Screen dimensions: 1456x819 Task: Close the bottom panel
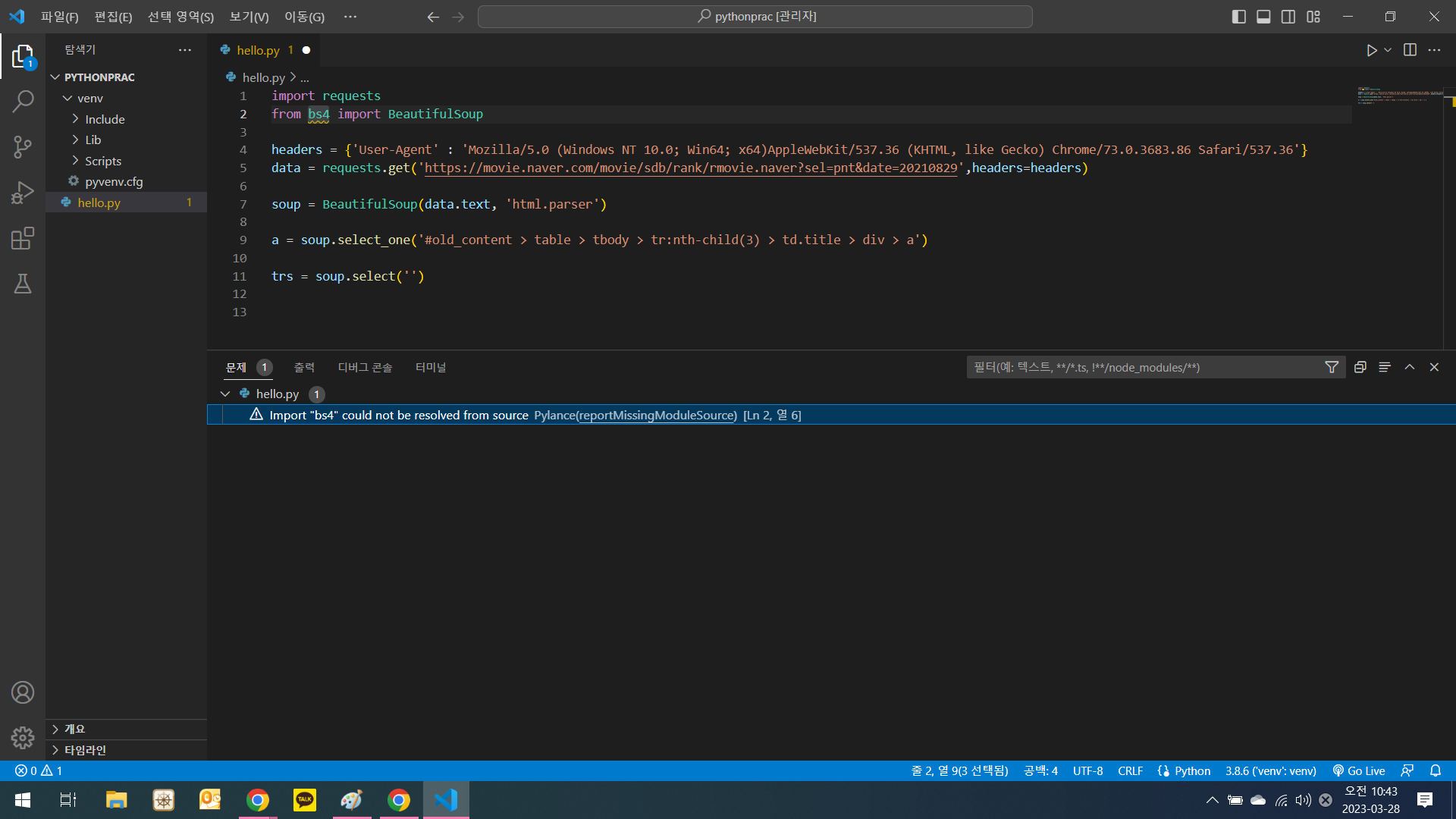tap(1434, 367)
